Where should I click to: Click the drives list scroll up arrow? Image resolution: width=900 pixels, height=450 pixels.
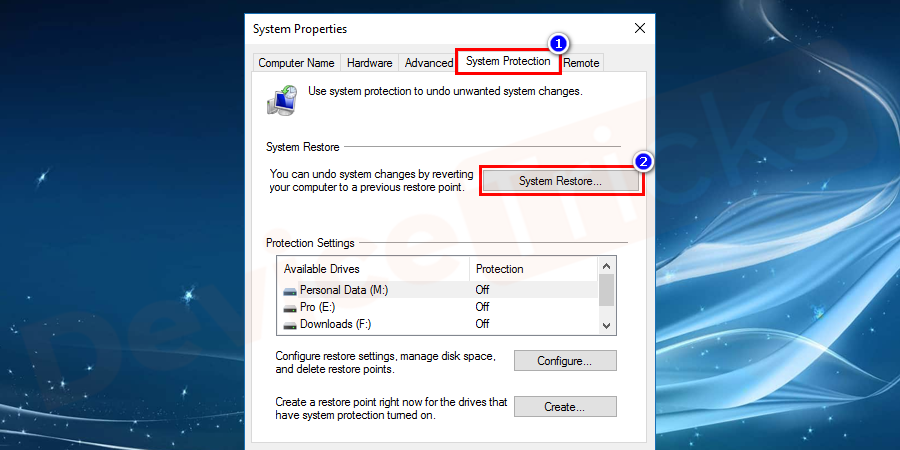(606, 267)
